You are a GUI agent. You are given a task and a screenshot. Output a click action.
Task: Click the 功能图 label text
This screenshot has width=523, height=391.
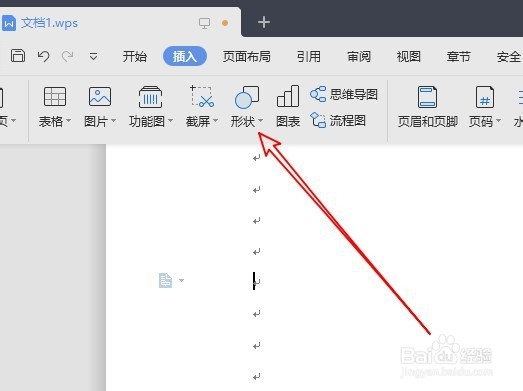(147, 121)
